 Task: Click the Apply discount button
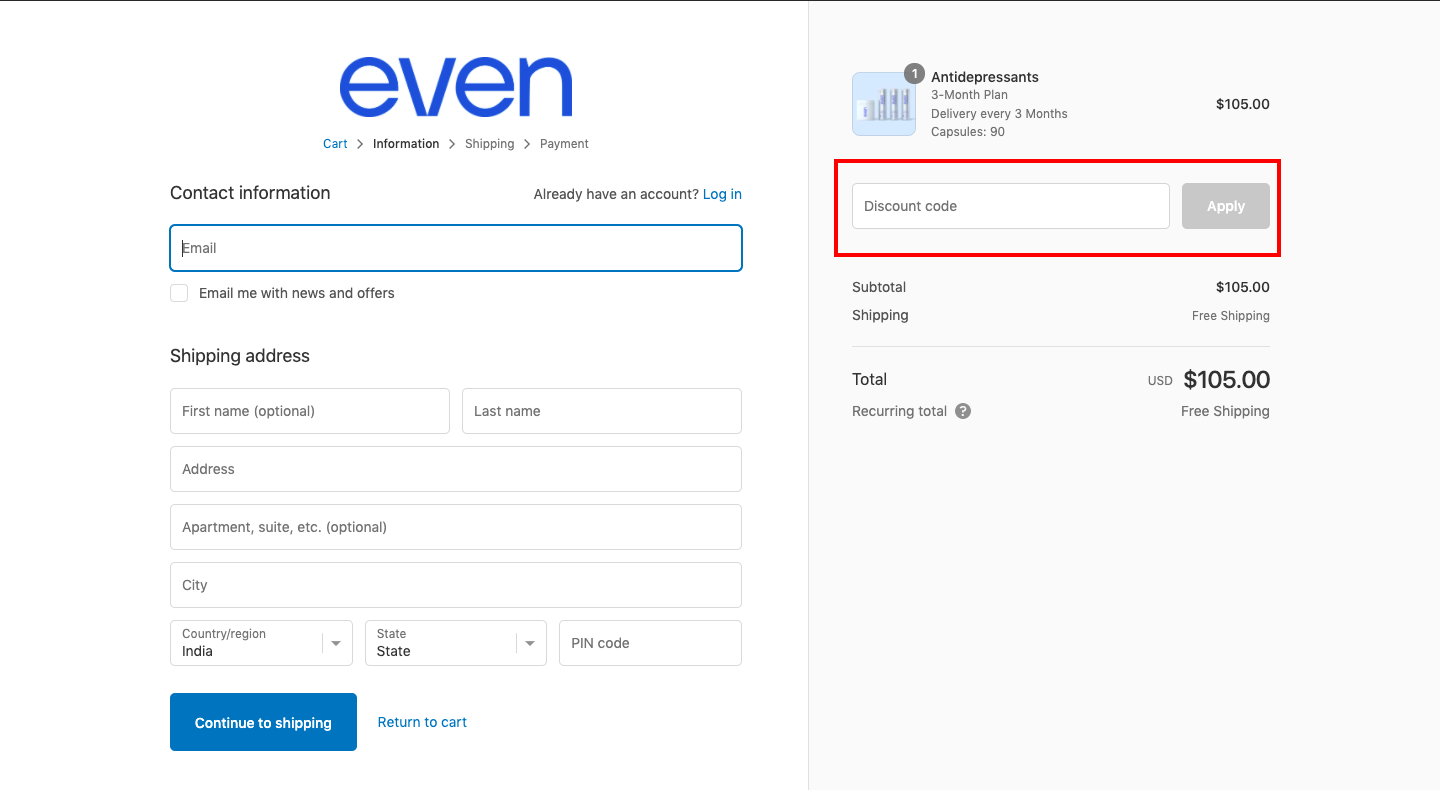1226,206
